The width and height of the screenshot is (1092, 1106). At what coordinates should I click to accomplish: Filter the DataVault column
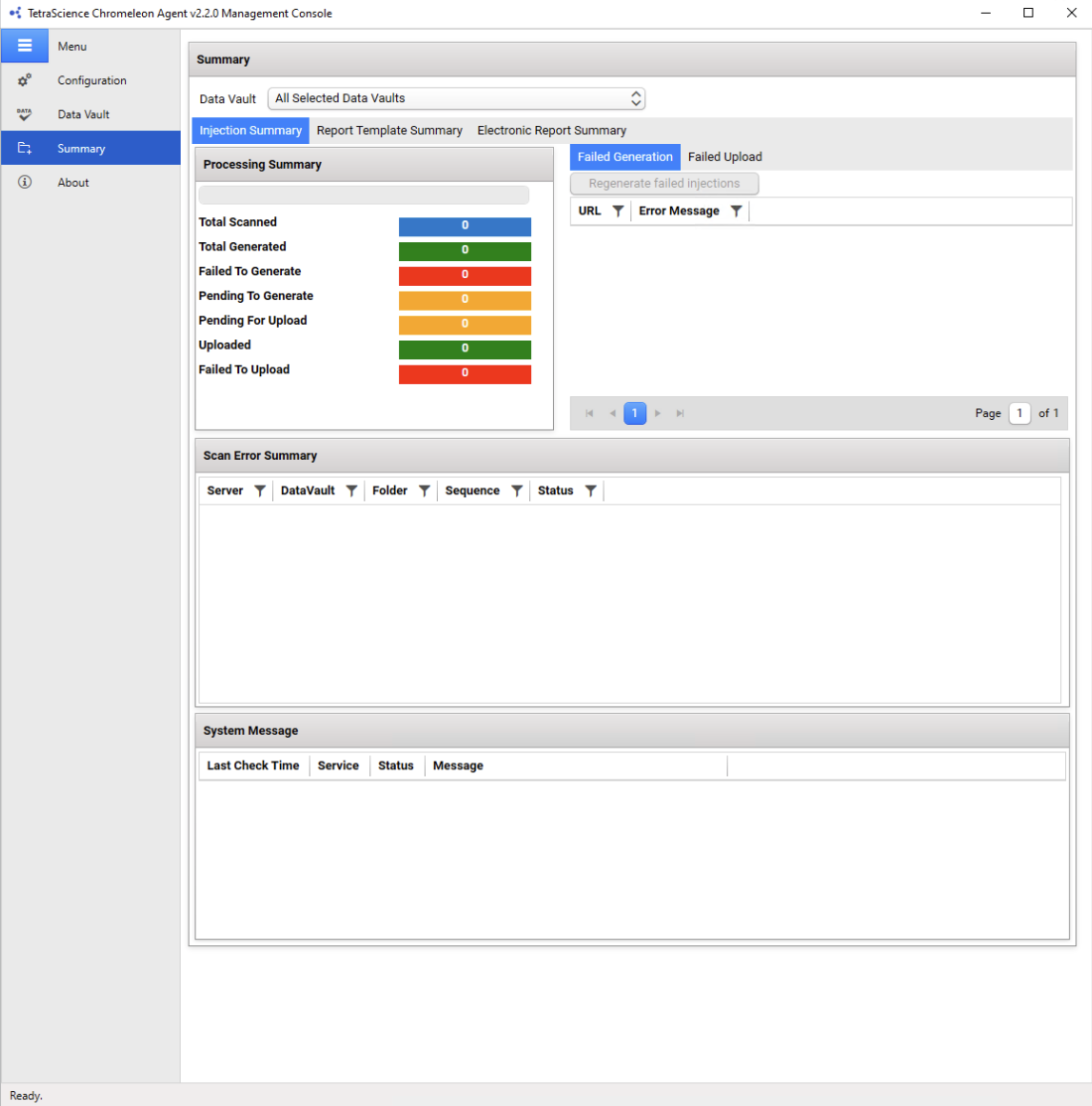[x=351, y=490]
